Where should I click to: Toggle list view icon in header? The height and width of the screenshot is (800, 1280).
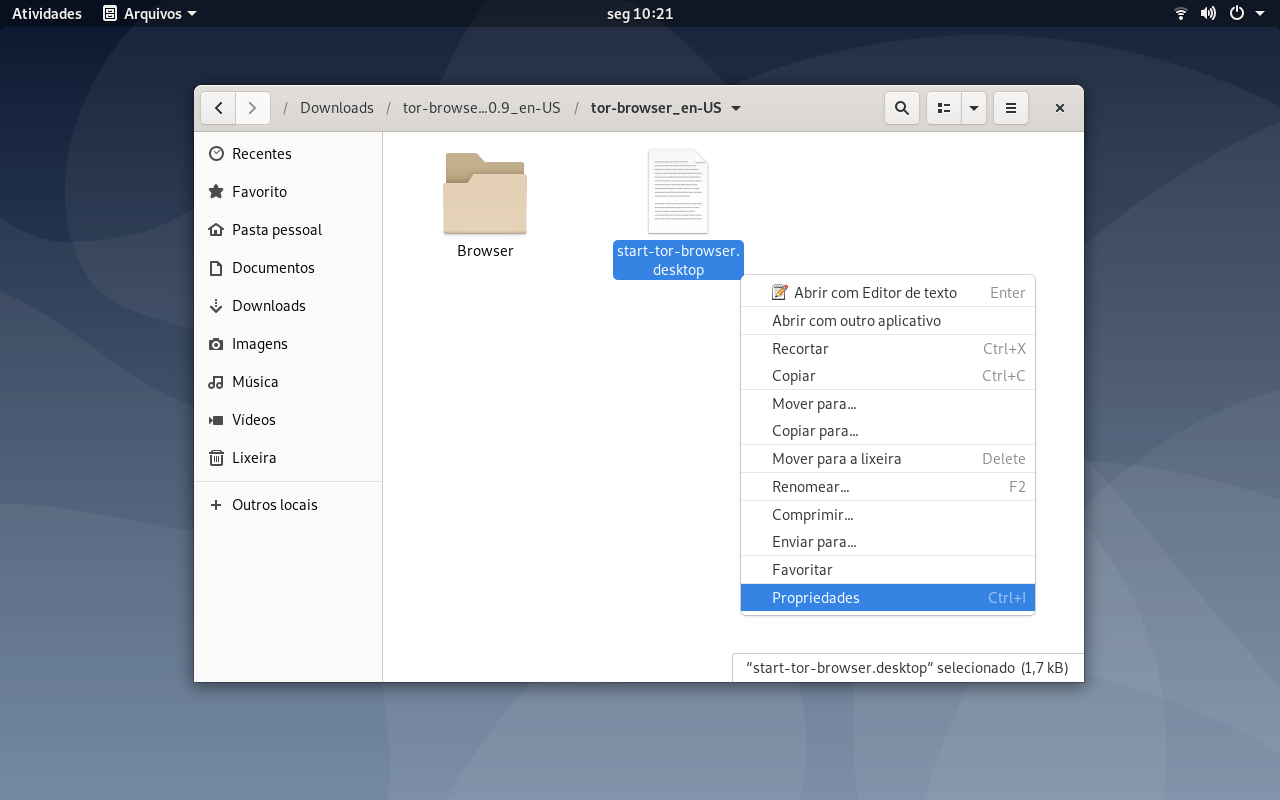tap(944, 108)
